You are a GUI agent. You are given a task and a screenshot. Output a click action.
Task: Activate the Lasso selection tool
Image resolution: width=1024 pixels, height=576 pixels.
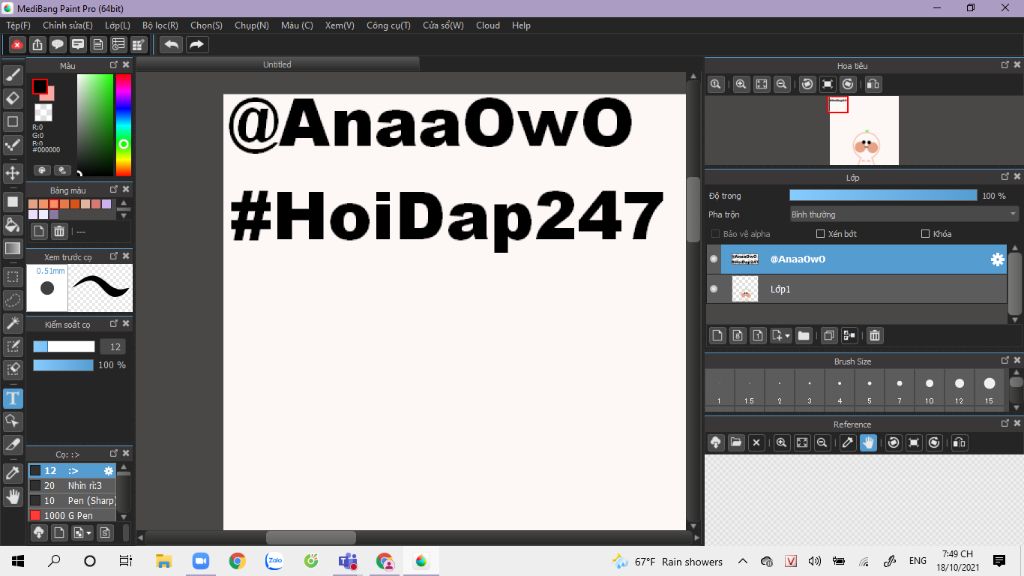tap(12, 300)
